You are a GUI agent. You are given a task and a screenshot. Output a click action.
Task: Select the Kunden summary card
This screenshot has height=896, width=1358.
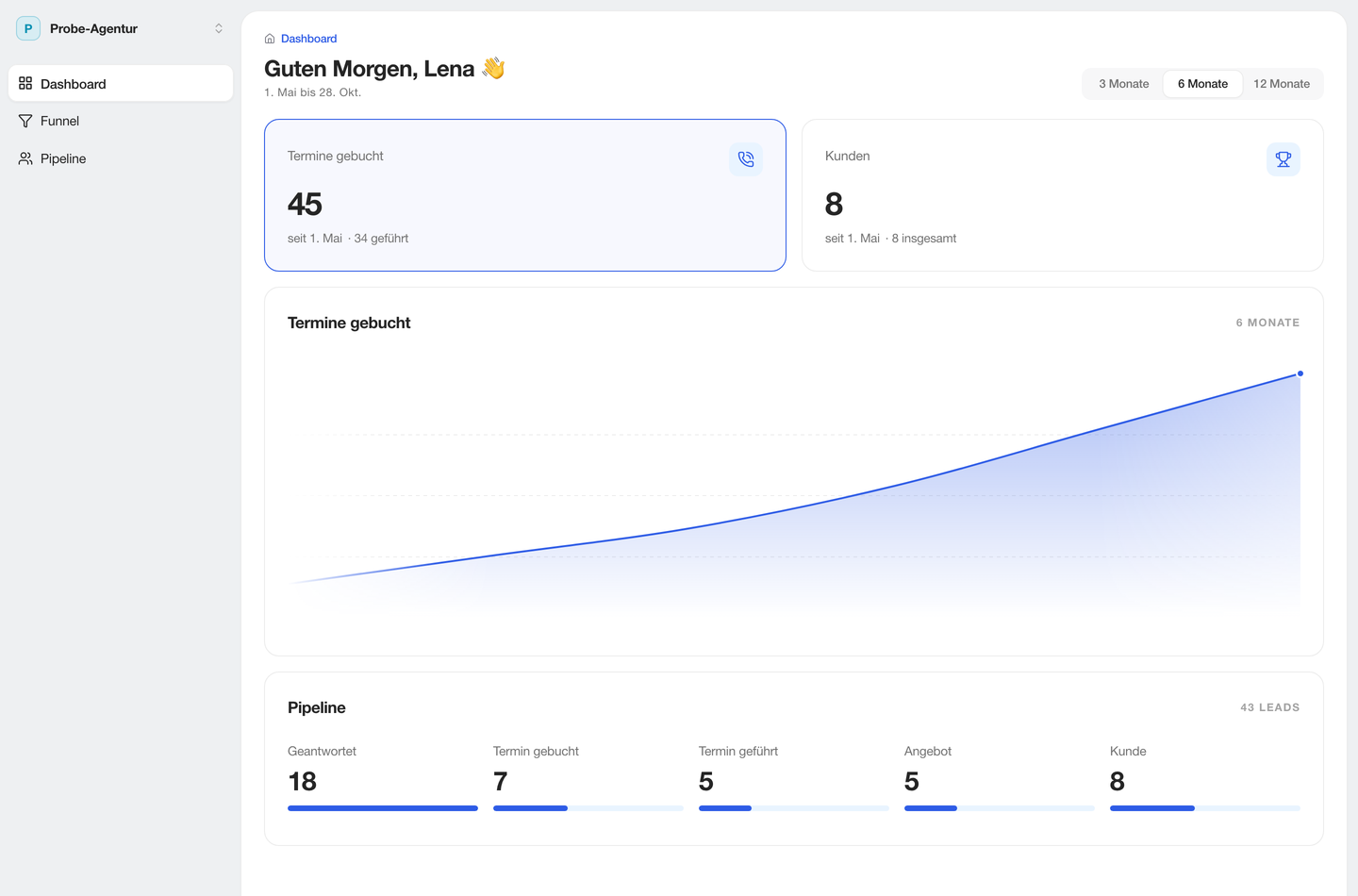[1063, 195]
